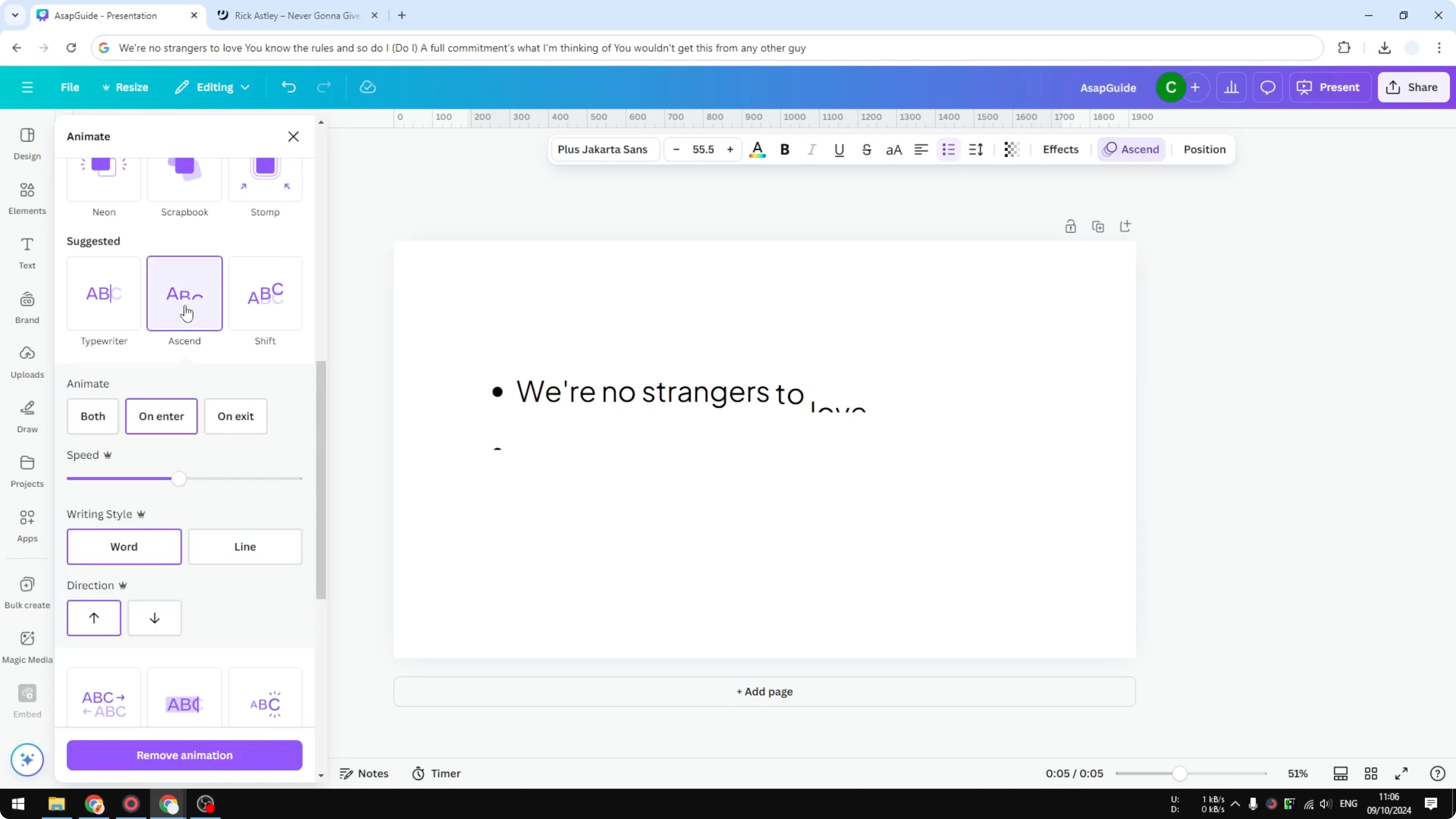
Task: Open the Projects sidebar panel
Action: 27,471
